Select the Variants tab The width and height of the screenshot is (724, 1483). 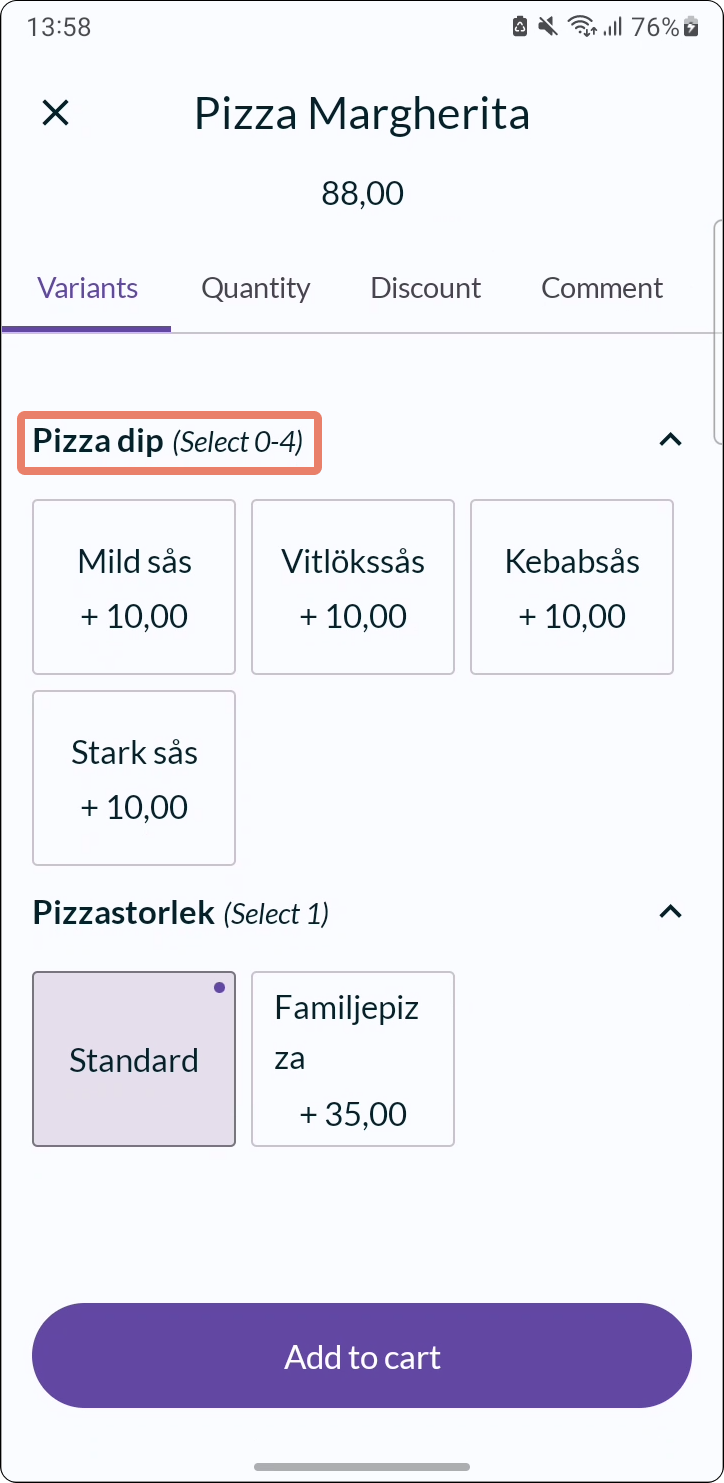point(88,289)
